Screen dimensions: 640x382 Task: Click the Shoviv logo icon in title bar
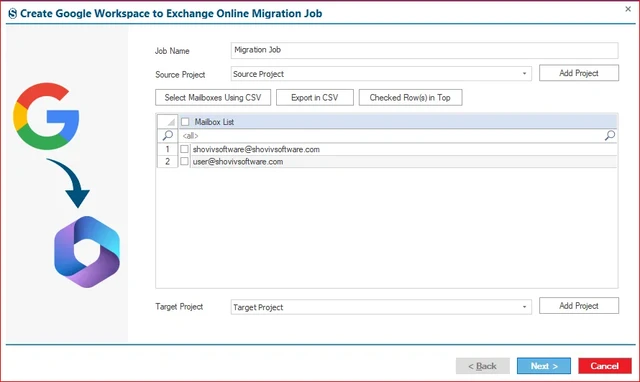[x=13, y=13]
